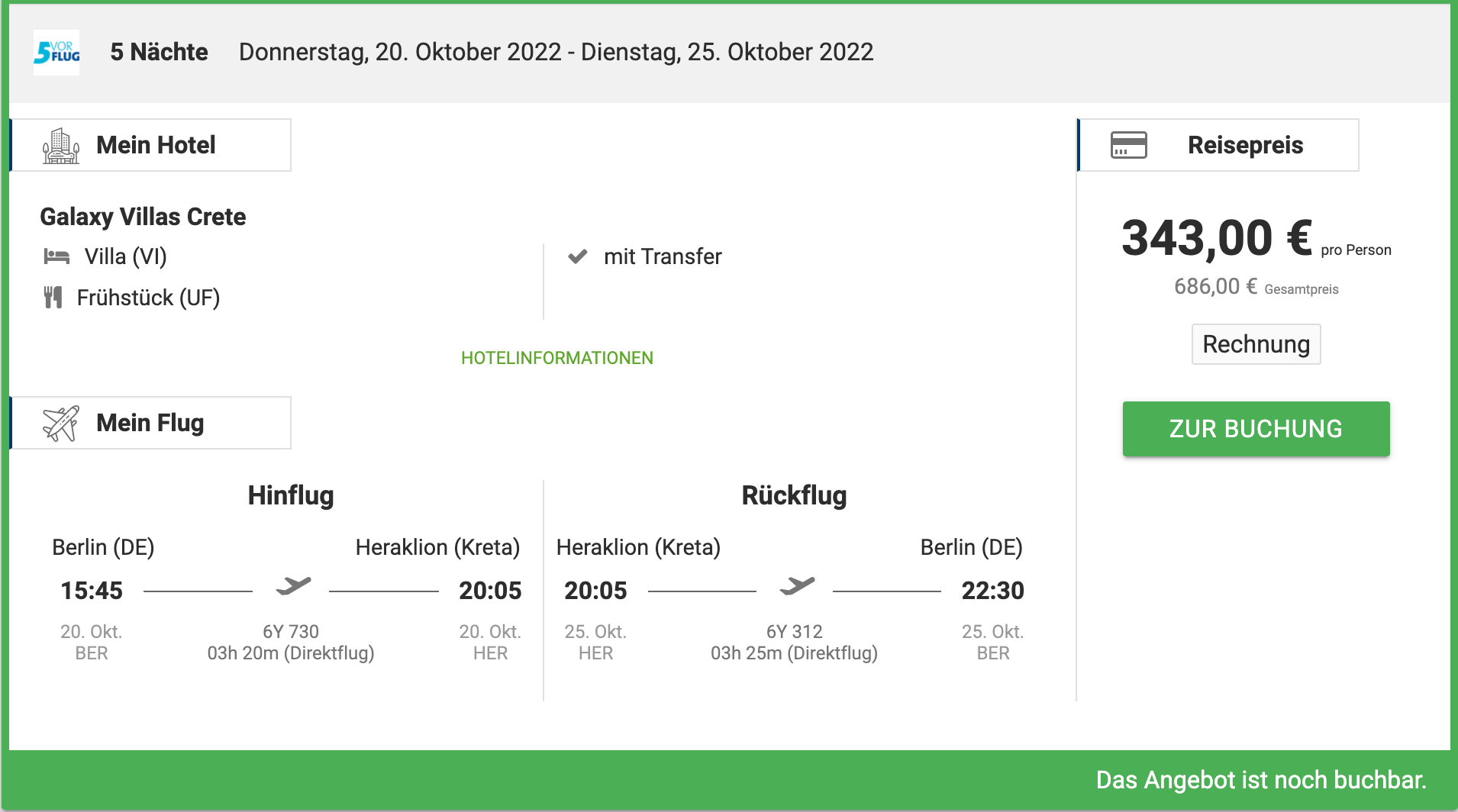Click the credit card icon beside Reisepreis
The image size is (1458, 812).
(x=1128, y=145)
